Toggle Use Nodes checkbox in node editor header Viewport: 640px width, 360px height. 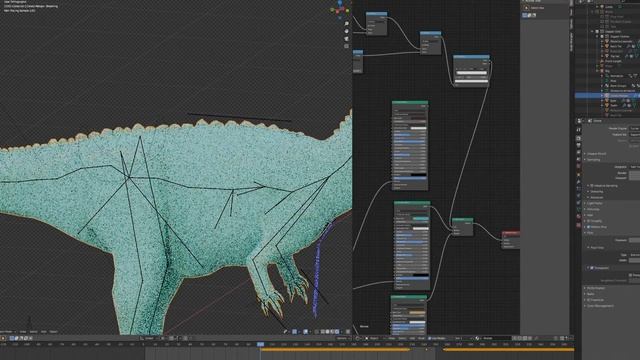coord(430,338)
